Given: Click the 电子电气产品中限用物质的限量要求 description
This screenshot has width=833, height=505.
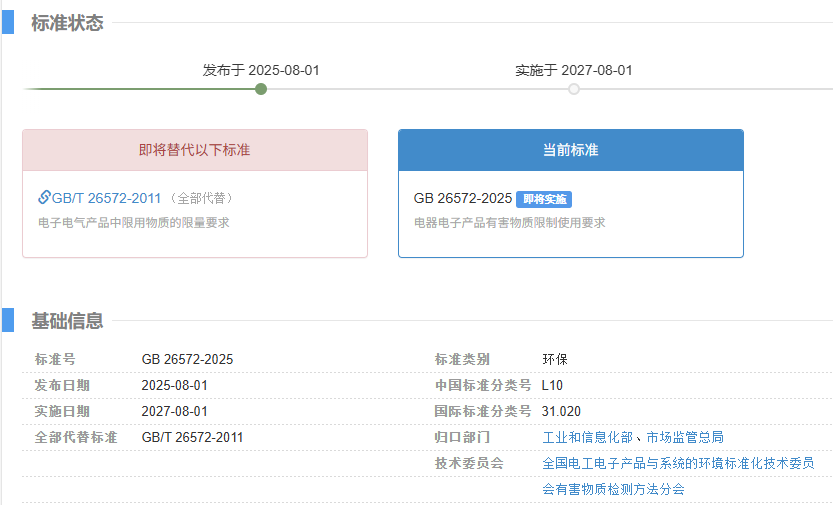Looking at the screenshot, I should (134, 222).
